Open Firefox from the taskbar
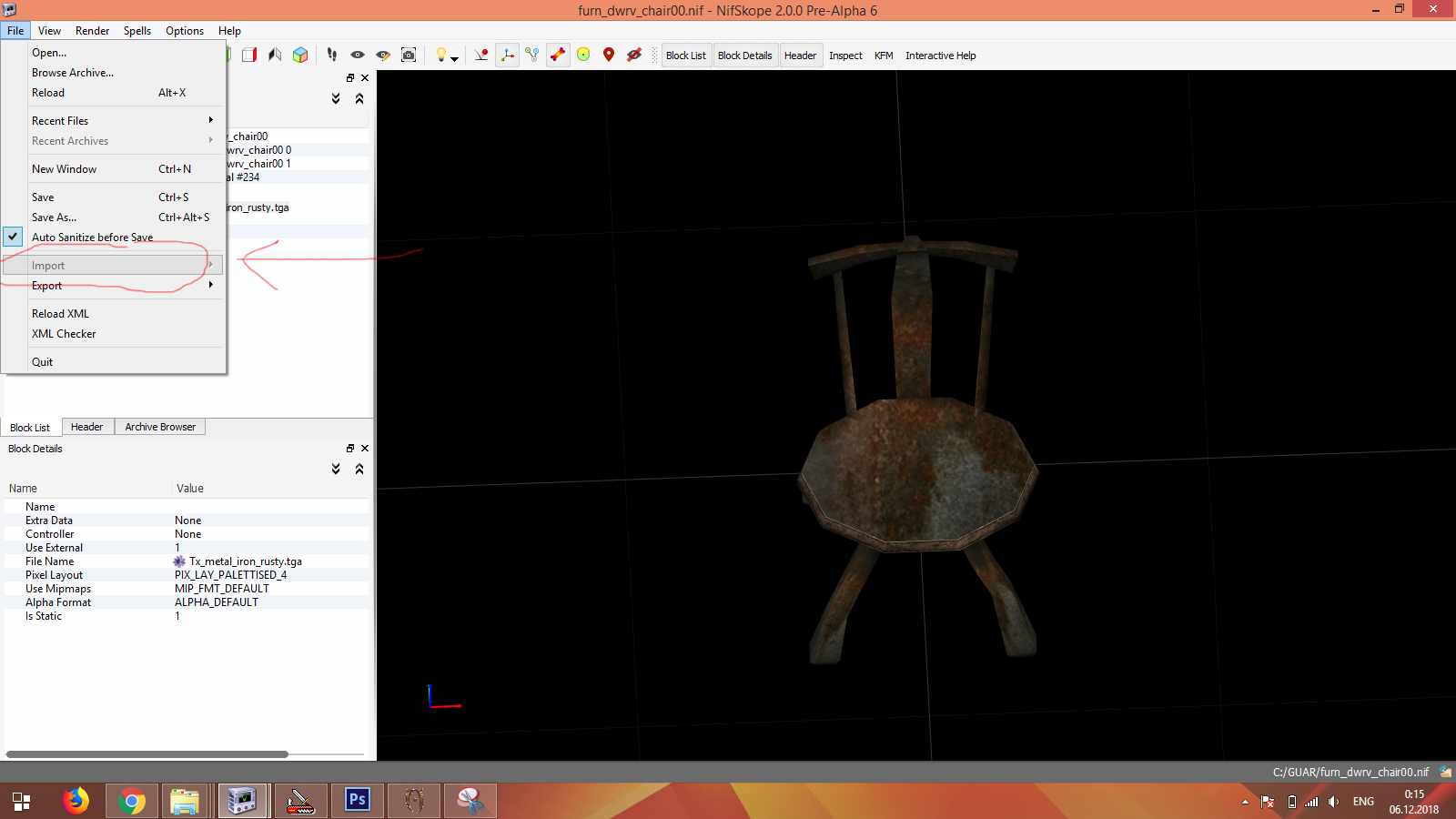The image size is (1456, 819). tap(76, 801)
